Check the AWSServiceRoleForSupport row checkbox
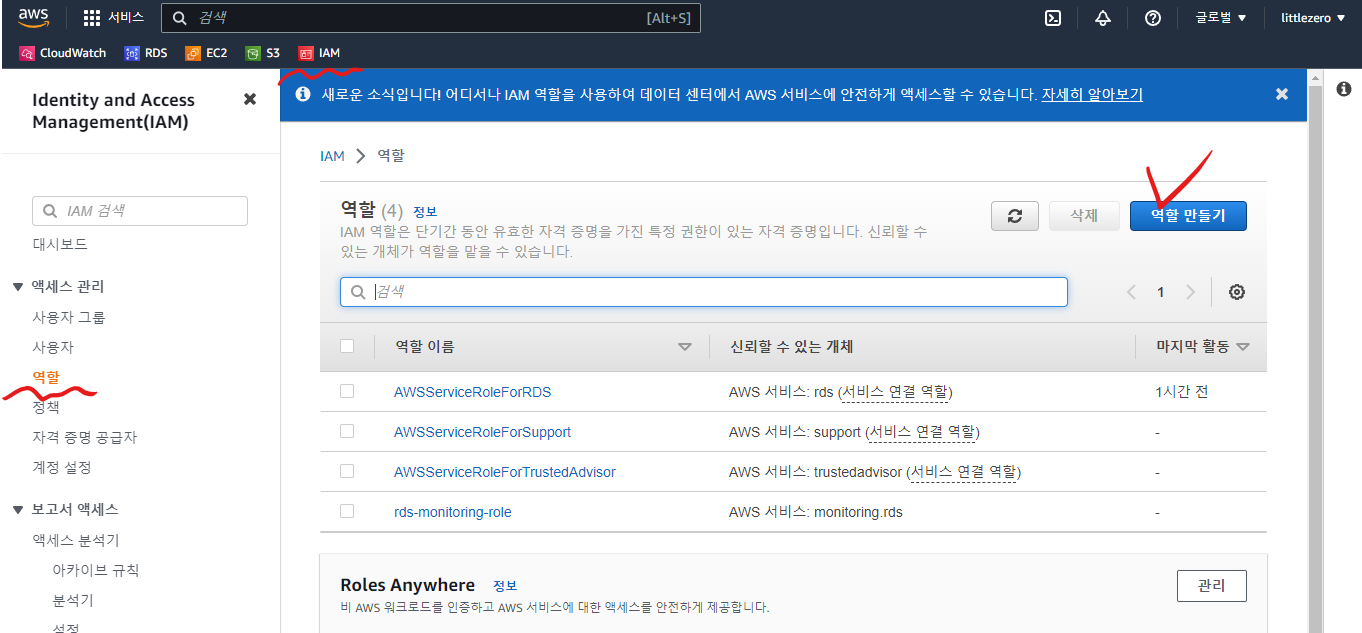Viewport: 1362px width, 633px height. (x=347, y=431)
